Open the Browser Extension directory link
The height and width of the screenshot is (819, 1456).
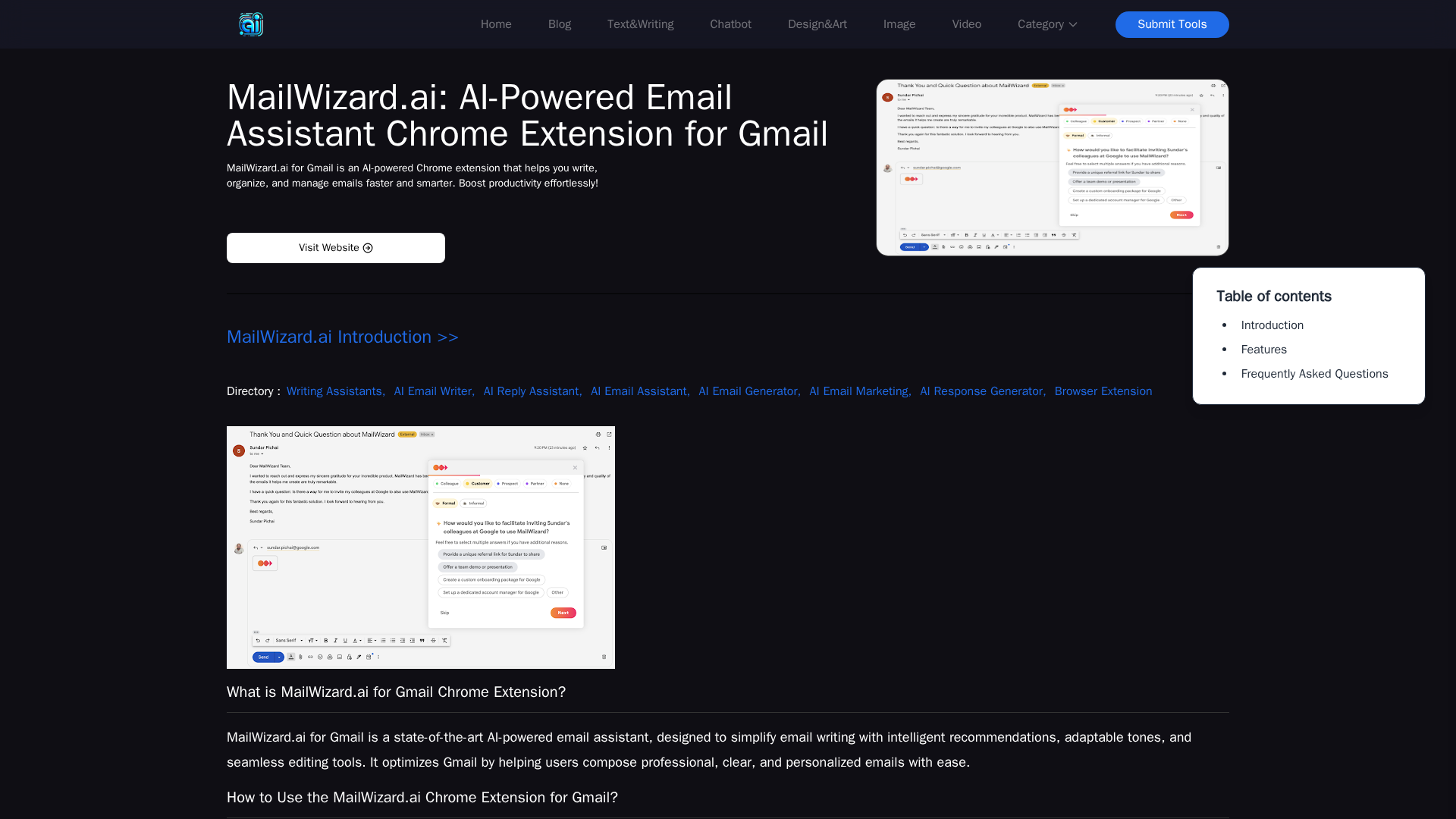pyautogui.click(x=1103, y=391)
